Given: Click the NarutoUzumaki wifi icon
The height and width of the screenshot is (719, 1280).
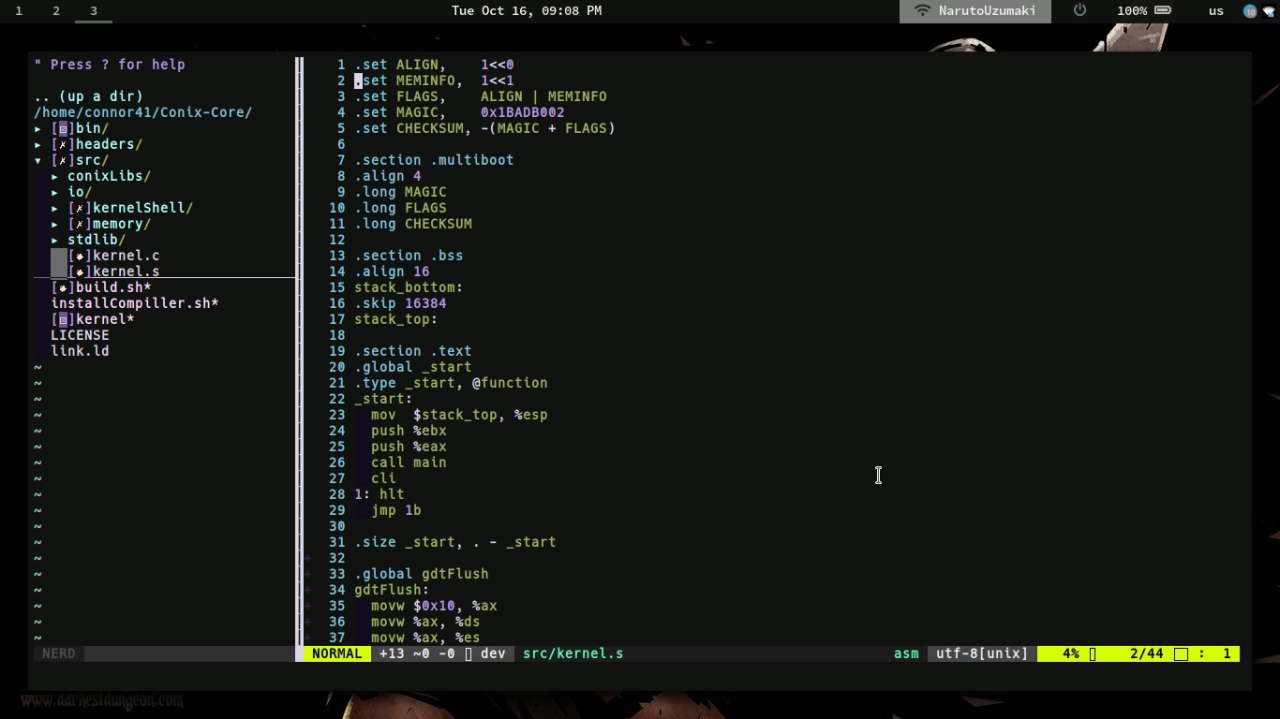Looking at the screenshot, I should pos(921,11).
